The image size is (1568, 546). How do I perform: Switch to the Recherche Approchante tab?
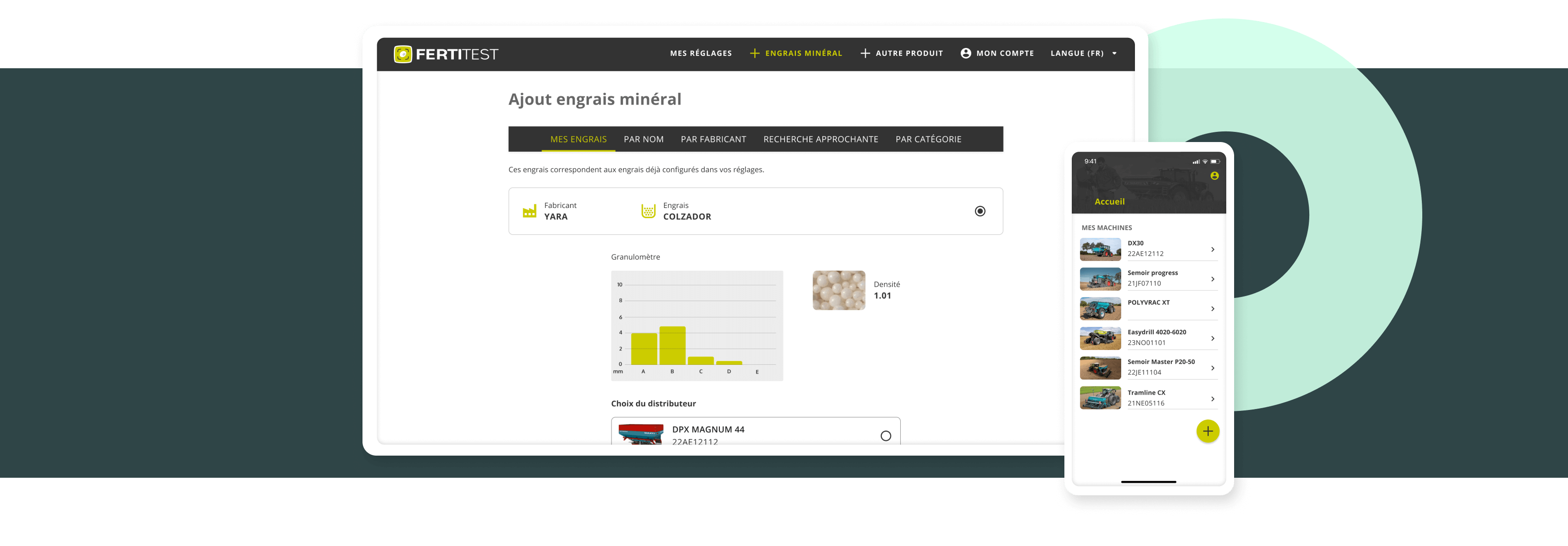(x=820, y=139)
